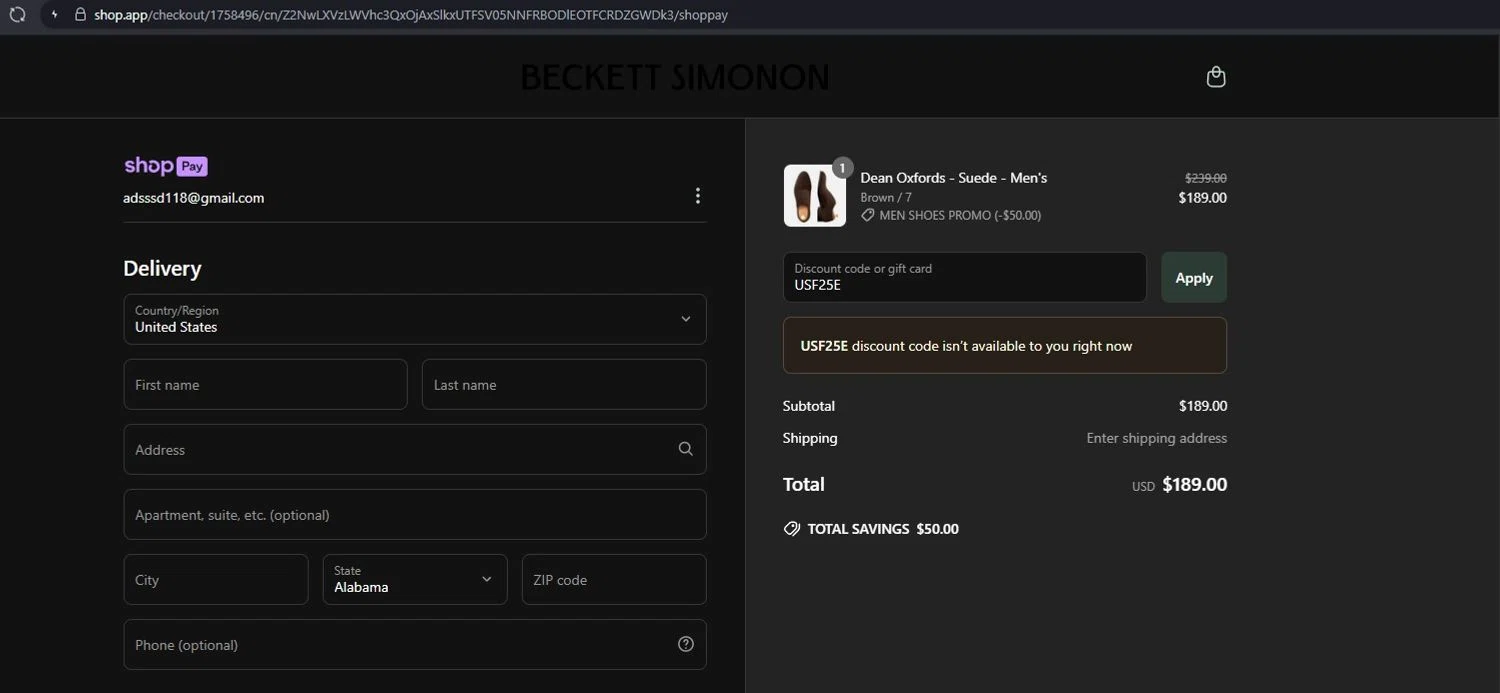Click the Delivery heading
Viewport: 1500px width, 693px height.
pos(162,268)
